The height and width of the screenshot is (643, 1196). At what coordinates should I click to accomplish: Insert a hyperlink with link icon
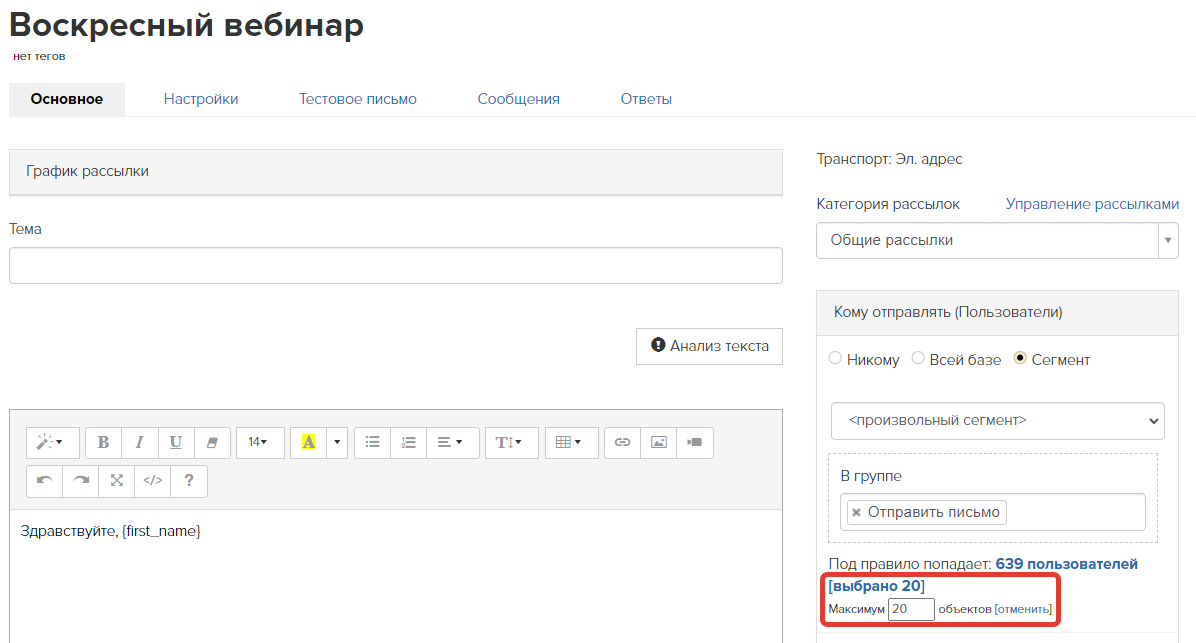622,442
